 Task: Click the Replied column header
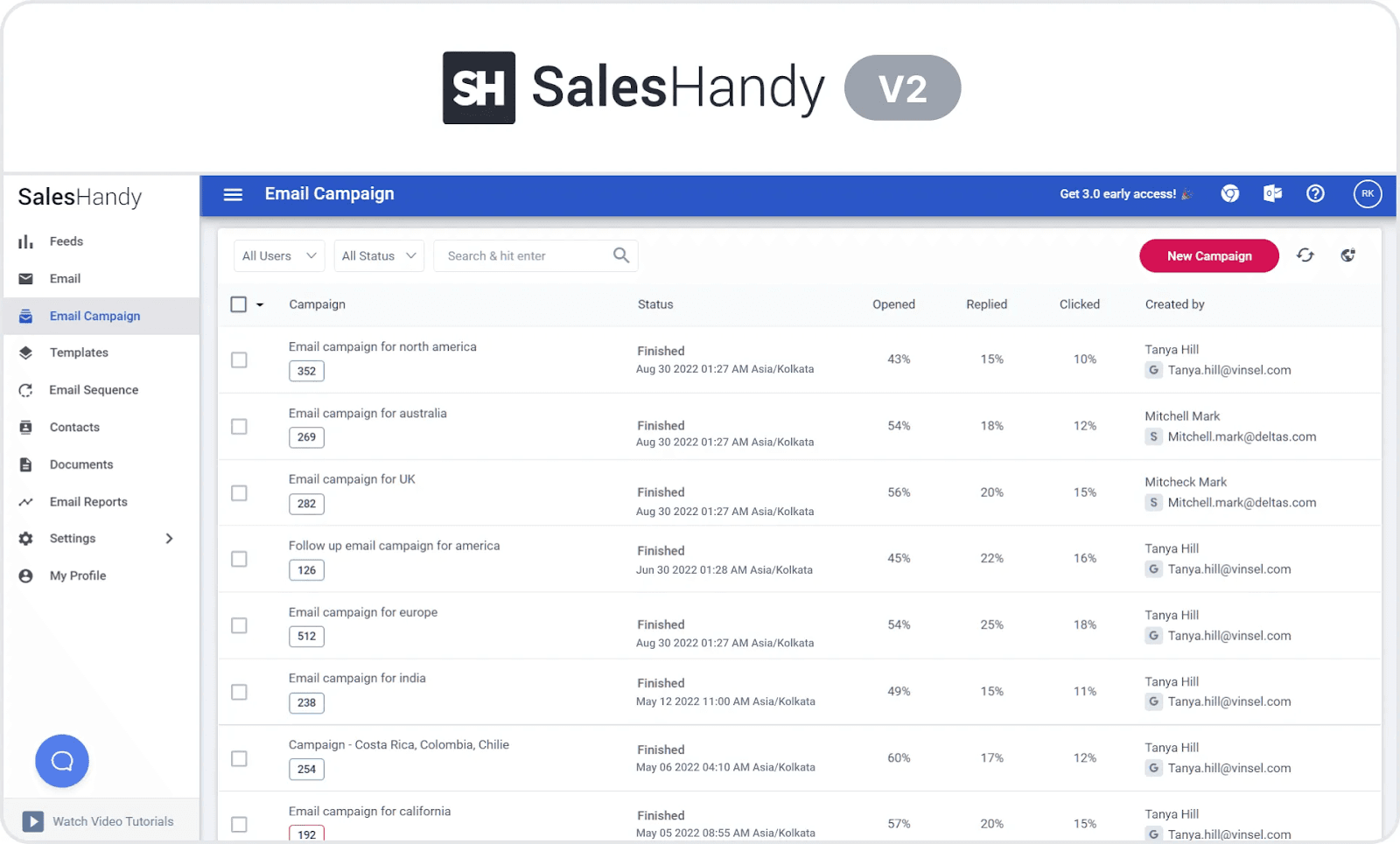tap(987, 304)
